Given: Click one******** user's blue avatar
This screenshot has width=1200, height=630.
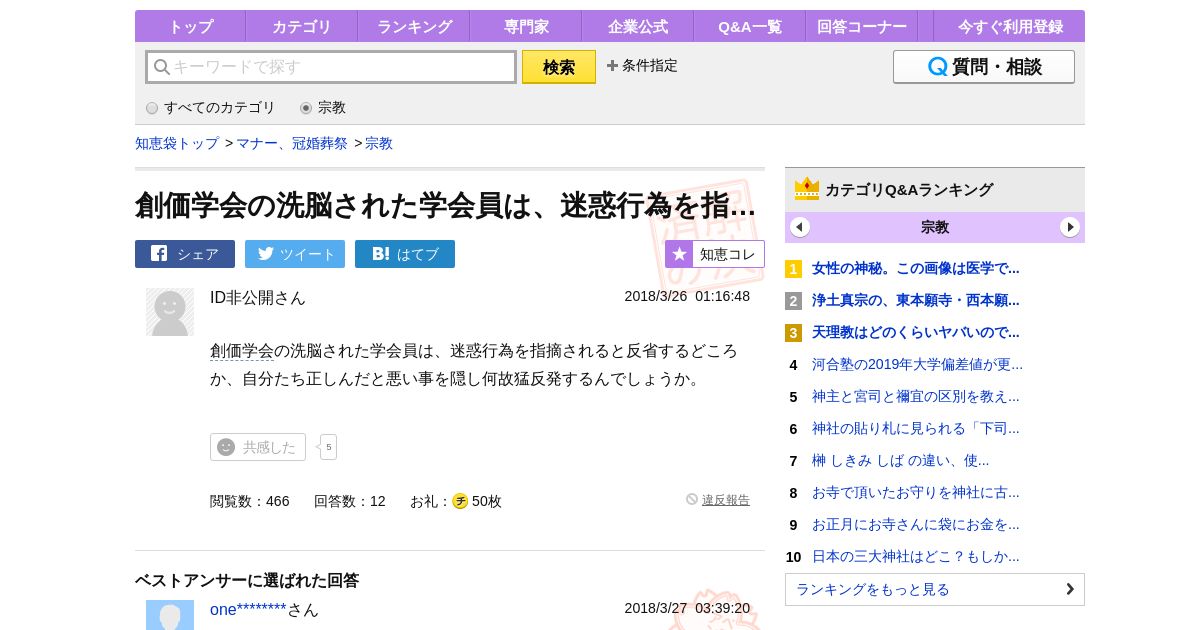Looking at the screenshot, I should click(170, 615).
